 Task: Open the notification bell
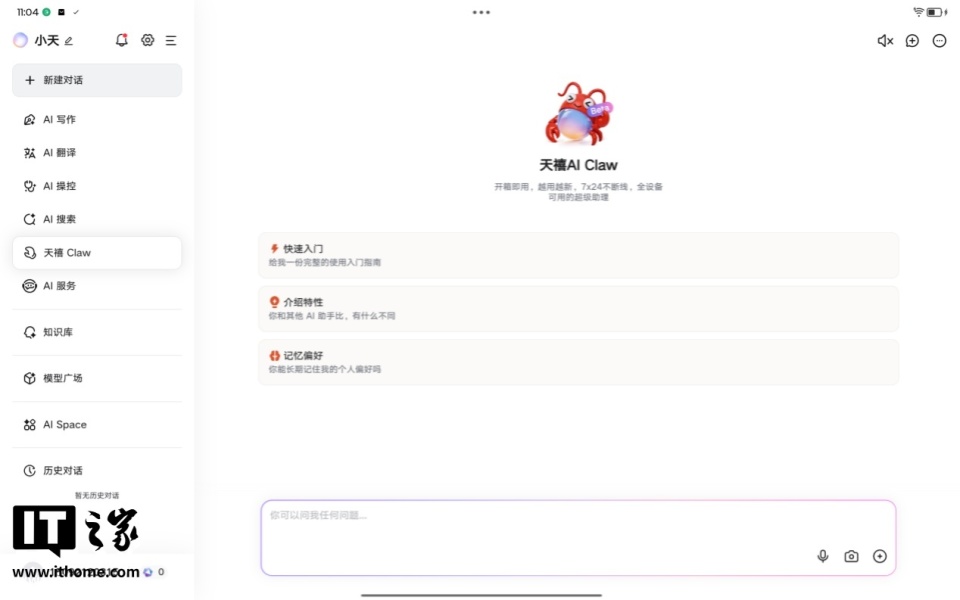pyautogui.click(x=121, y=40)
